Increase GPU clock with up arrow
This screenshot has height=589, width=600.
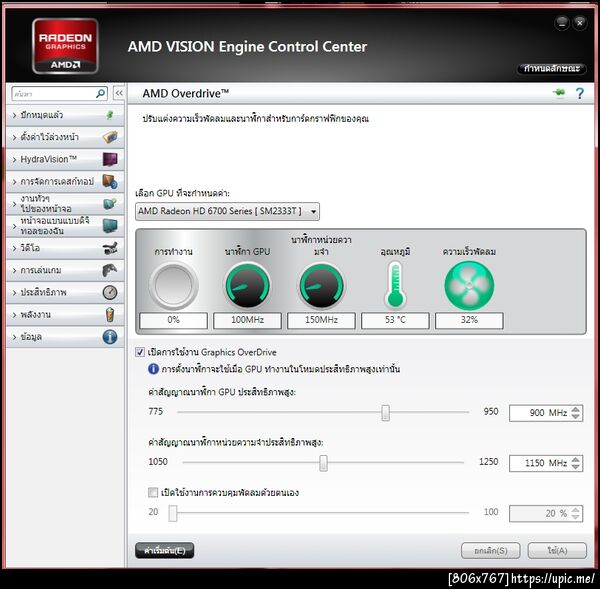point(576,409)
